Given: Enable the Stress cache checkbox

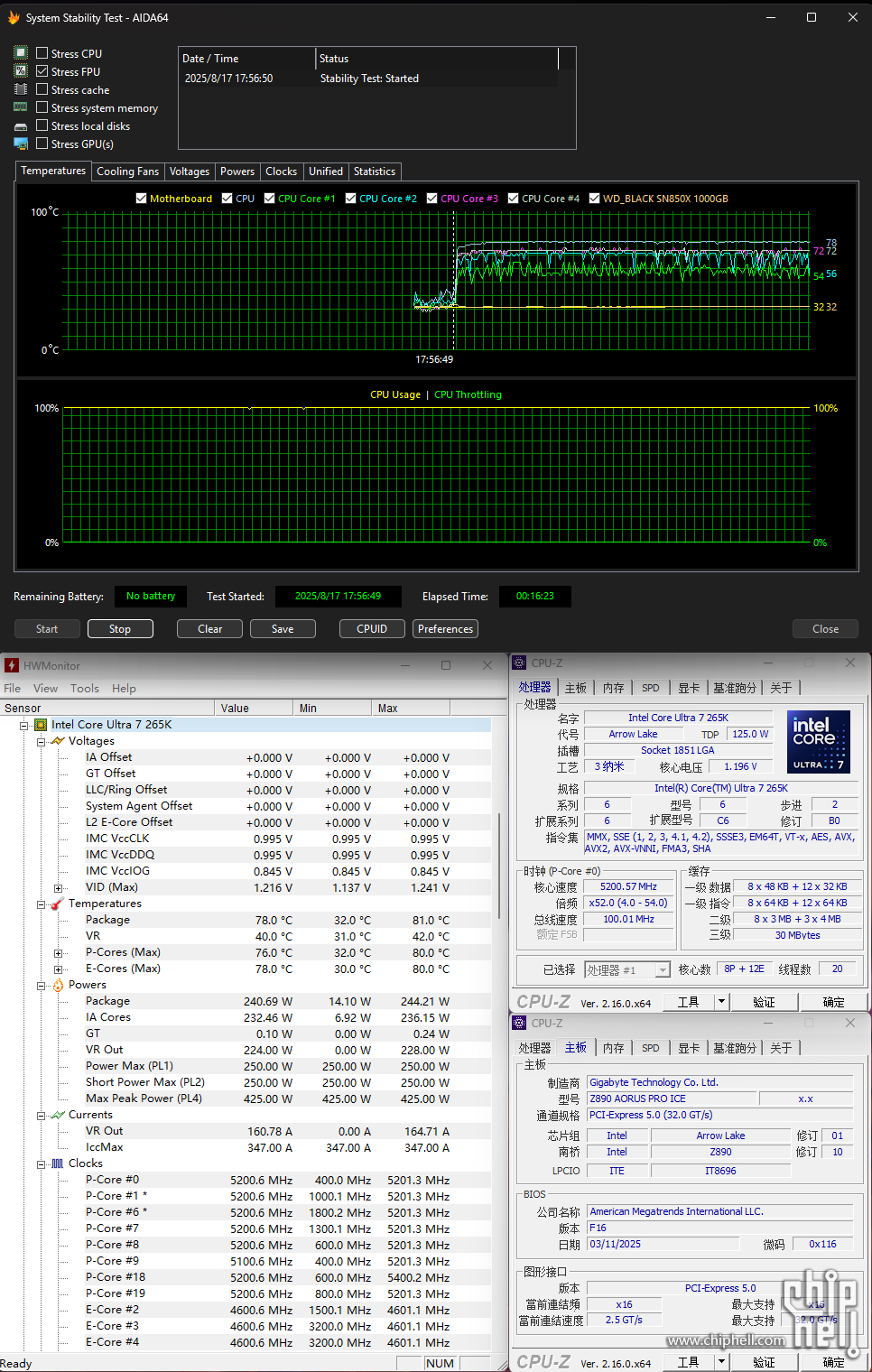Looking at the screenshot, I should 42,89.
